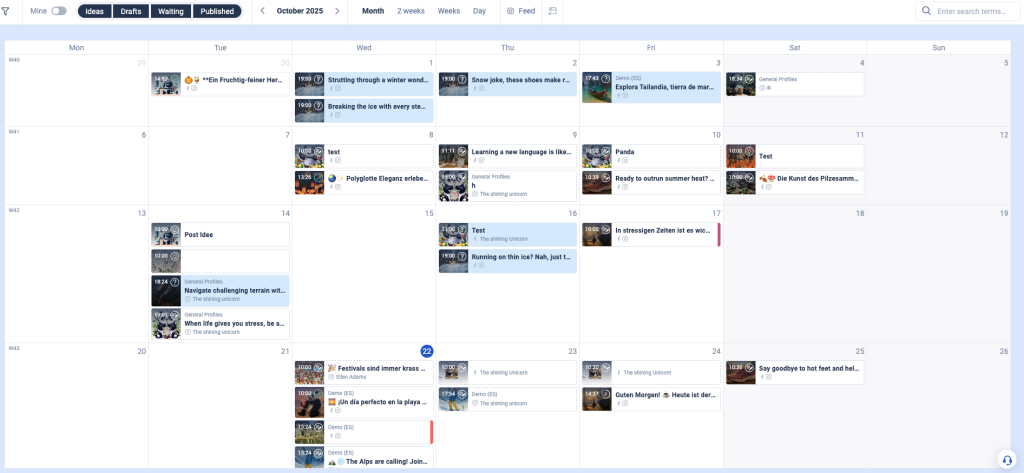The height and width of the screenshot is (473, 1024).
Task: Open 'In stressigen Zeiten ist es wic...' post
Action: coord(651,235)
